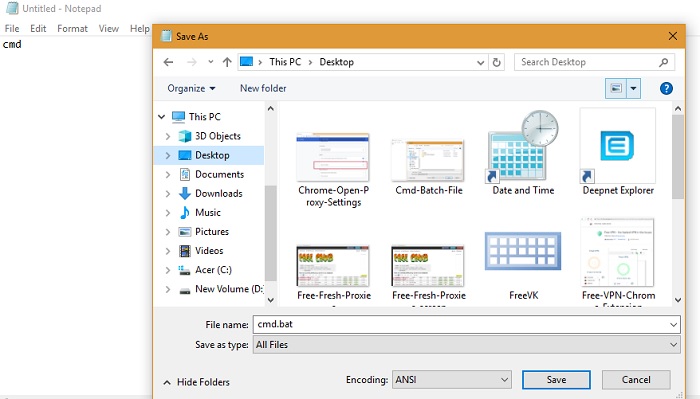Select Date and Time shortcut
This screenshot has width=700, height=399.
click(x=523, y=154)
